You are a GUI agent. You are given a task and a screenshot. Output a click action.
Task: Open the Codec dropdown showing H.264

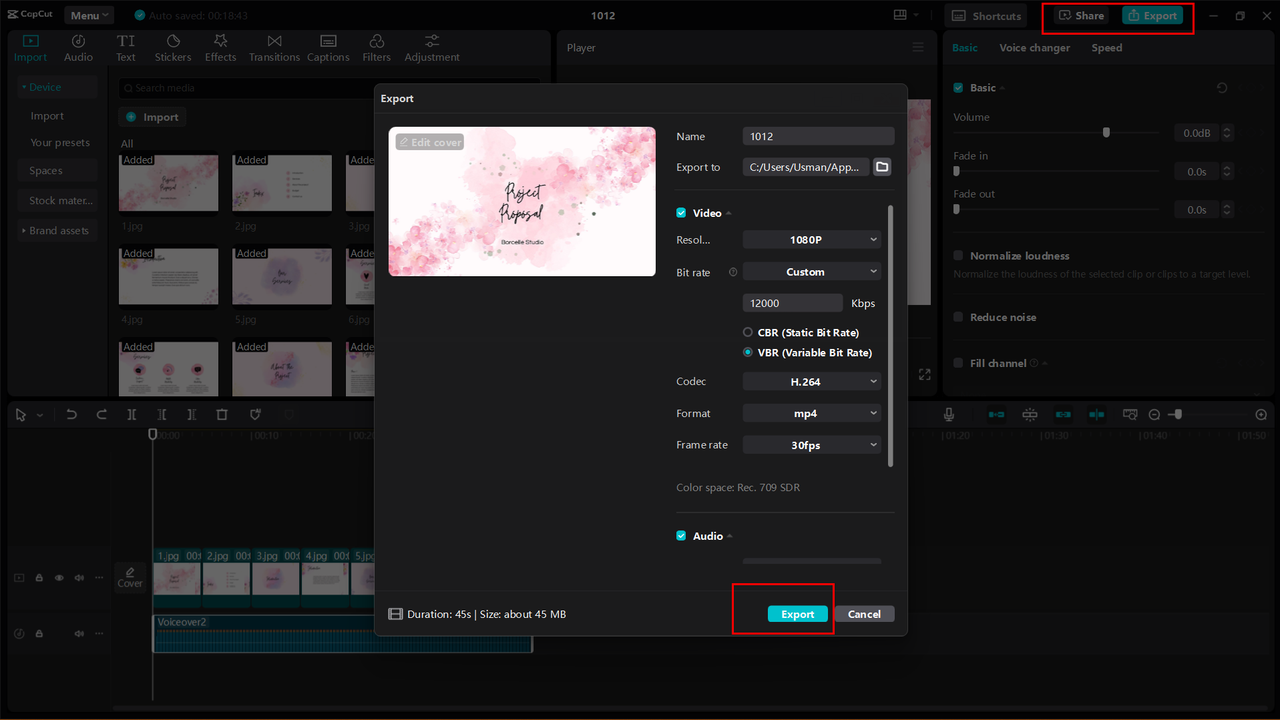[811, 381]
